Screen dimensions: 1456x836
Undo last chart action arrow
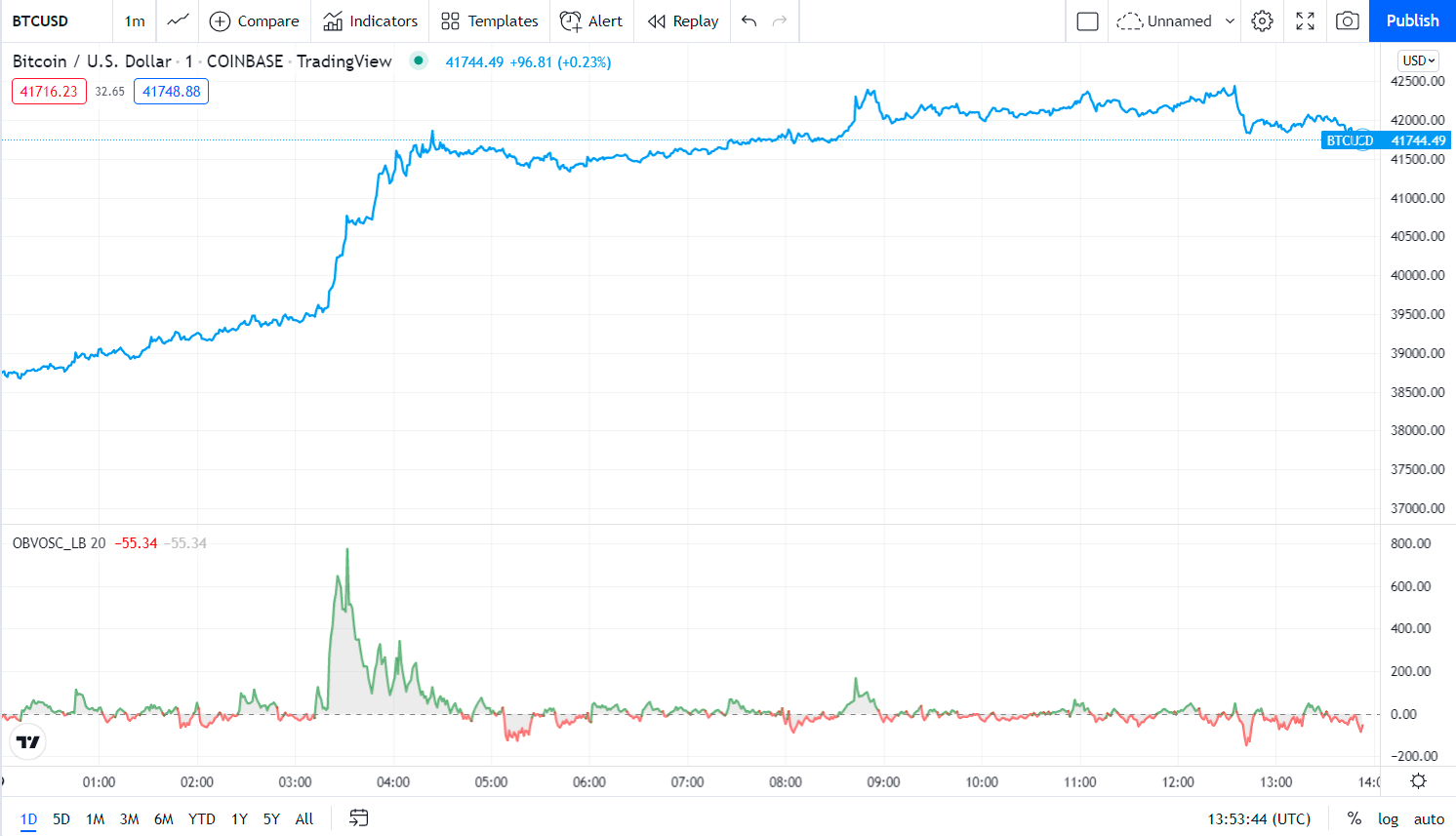click(748, 21)
